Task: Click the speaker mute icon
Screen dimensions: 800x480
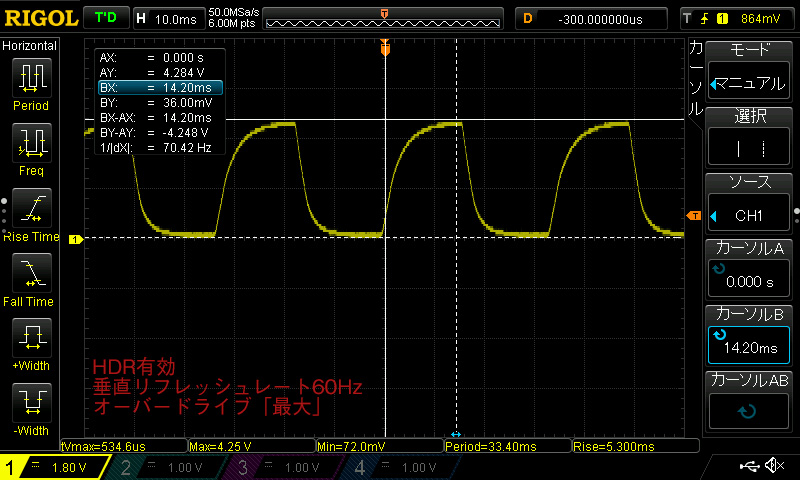Action: [775, 466]
